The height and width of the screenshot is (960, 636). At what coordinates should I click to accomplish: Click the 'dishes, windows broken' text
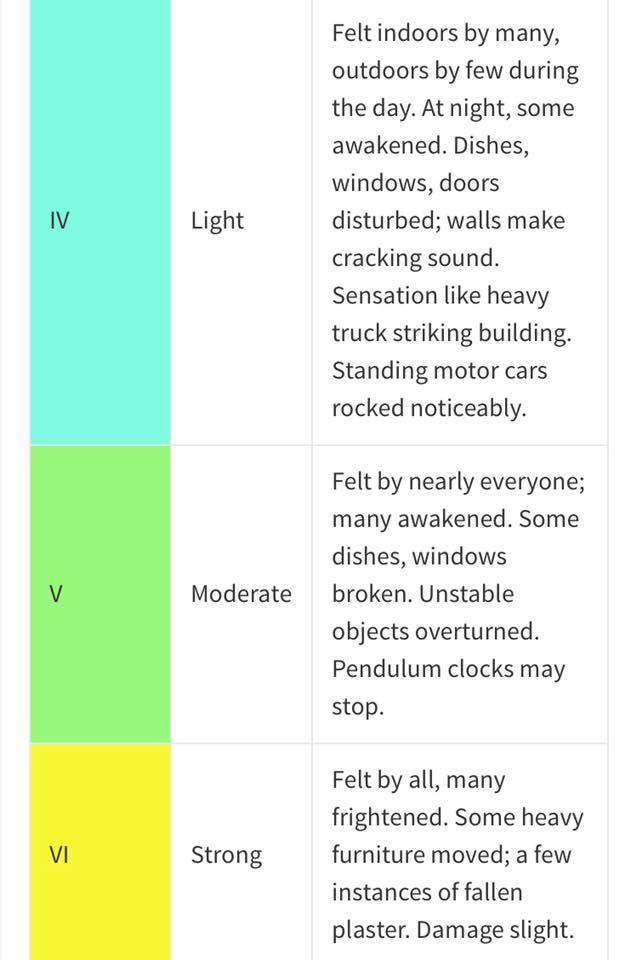(422, 576)
